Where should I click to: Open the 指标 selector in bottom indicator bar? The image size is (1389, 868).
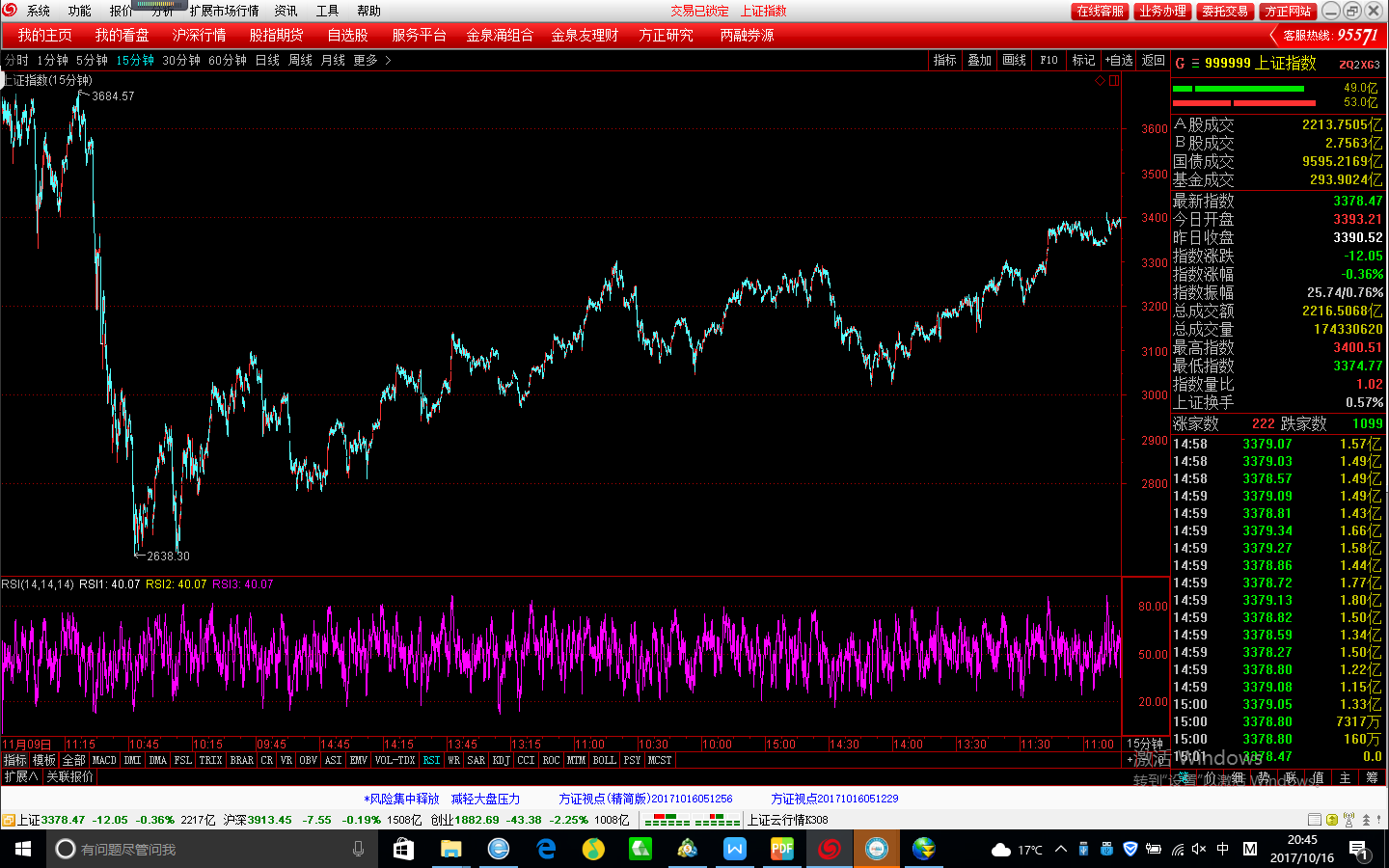click(14, 760)
